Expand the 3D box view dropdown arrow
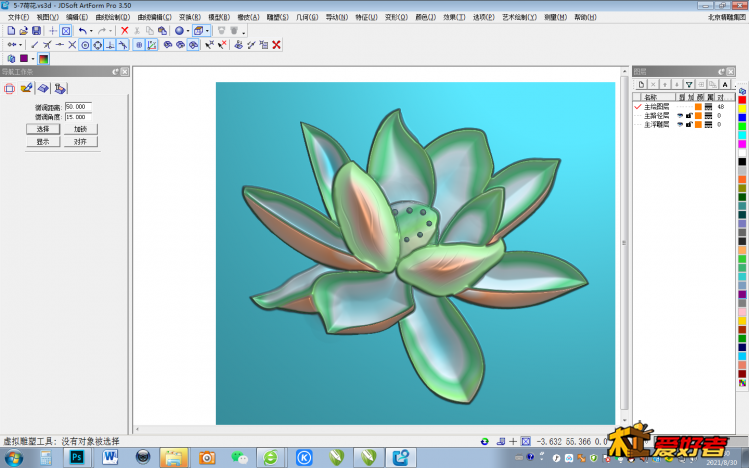Image resolution: width=749 pixels, height=468 pixels. (x=207, y=31)
